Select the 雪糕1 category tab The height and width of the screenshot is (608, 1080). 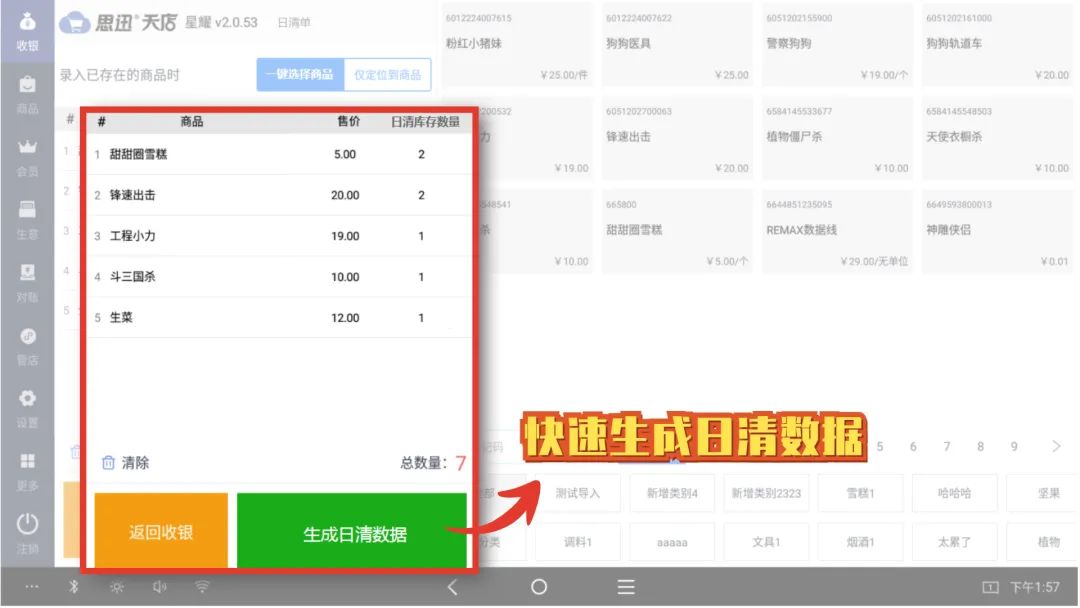(859, 493)
